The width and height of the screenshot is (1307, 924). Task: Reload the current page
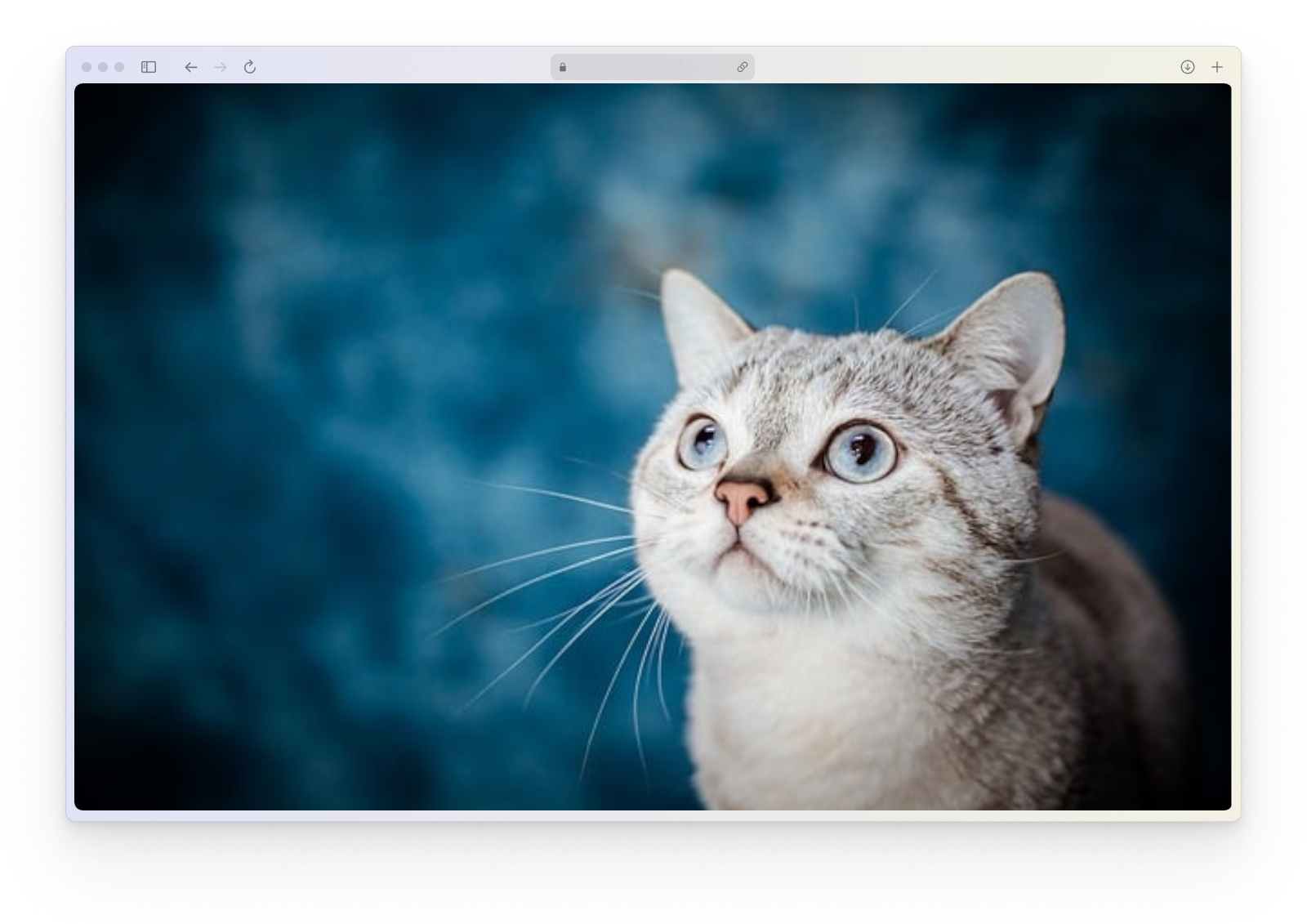[249, 68]
